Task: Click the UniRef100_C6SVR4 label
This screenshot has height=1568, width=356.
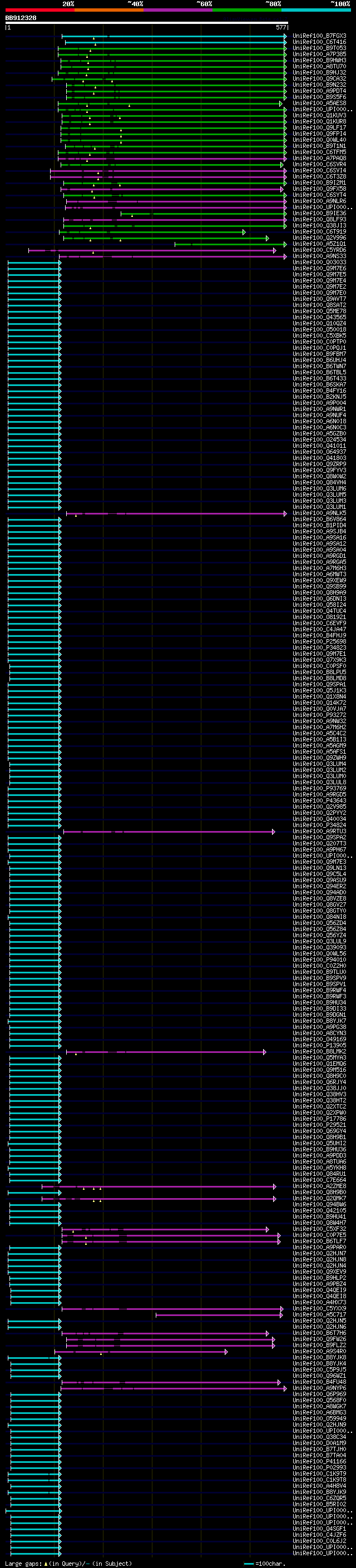Action: 319,164
